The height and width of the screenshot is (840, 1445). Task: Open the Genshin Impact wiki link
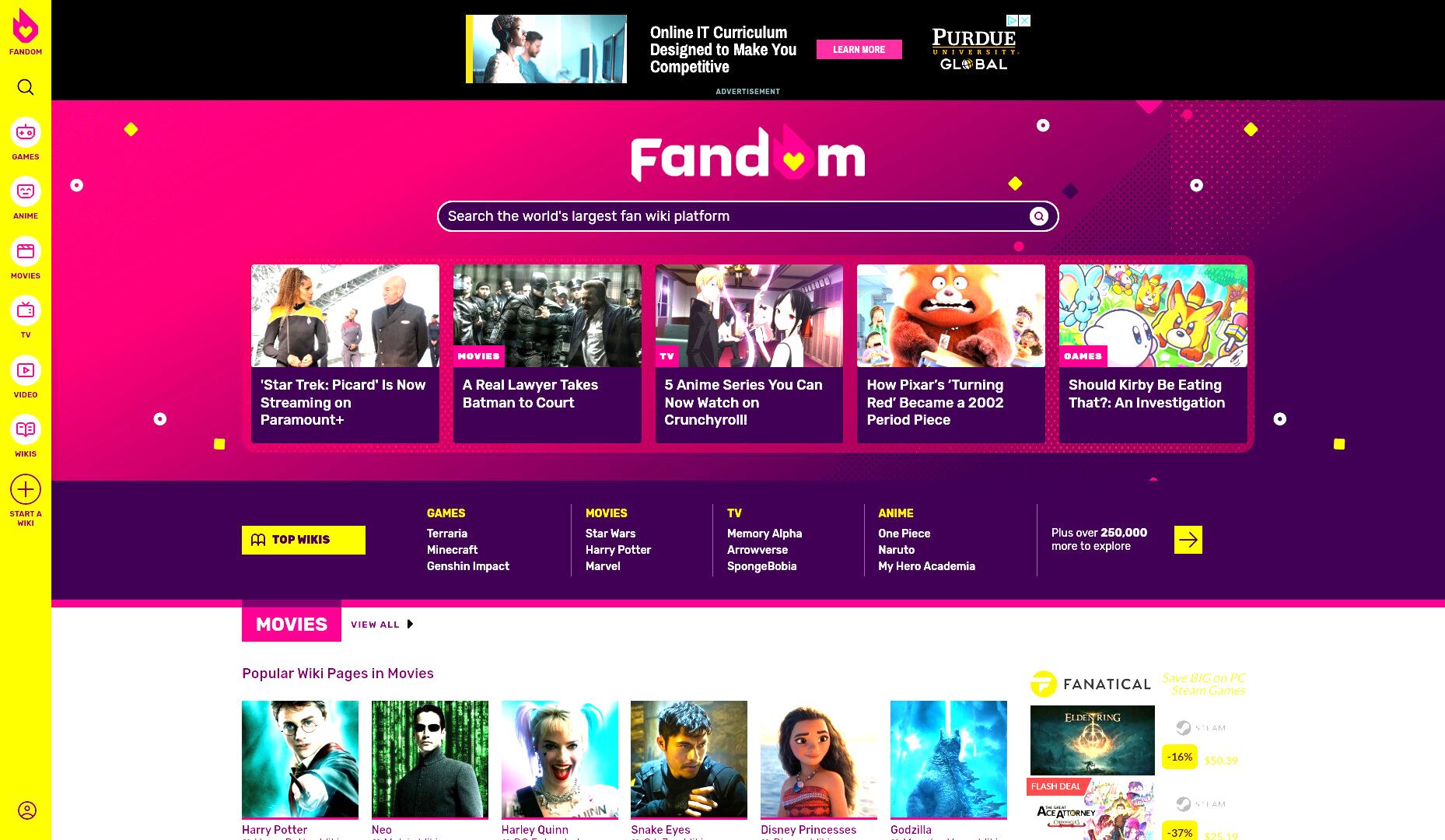(467, 566)
